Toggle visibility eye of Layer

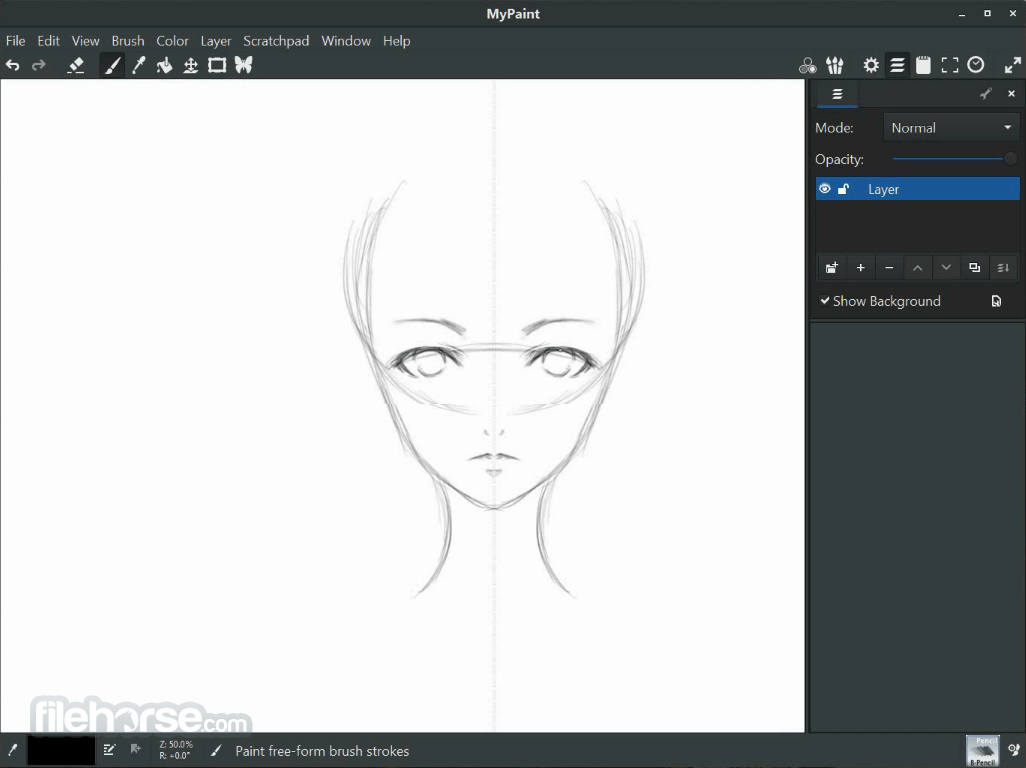coord(824,189)
